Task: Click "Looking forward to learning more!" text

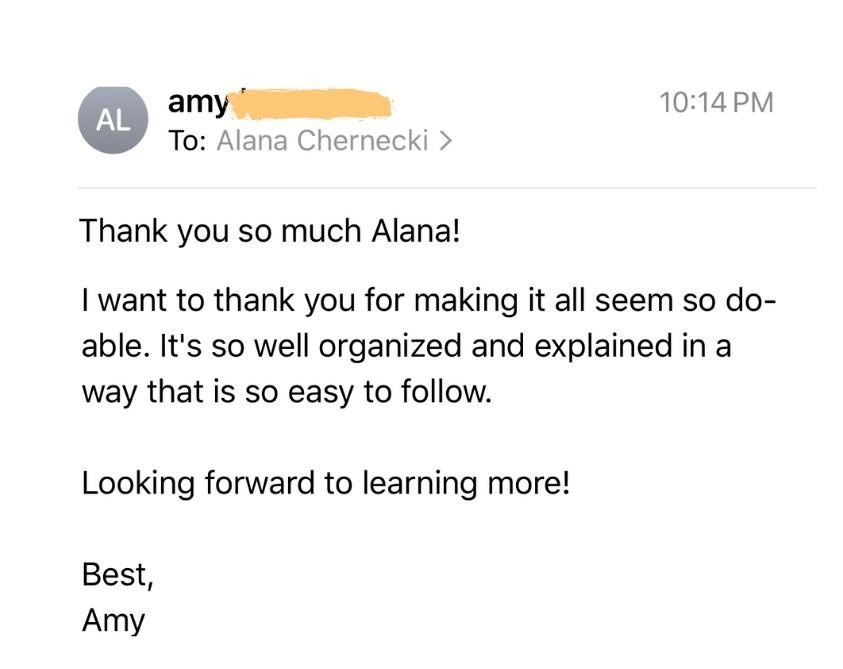Action: (x=326, y=484)
